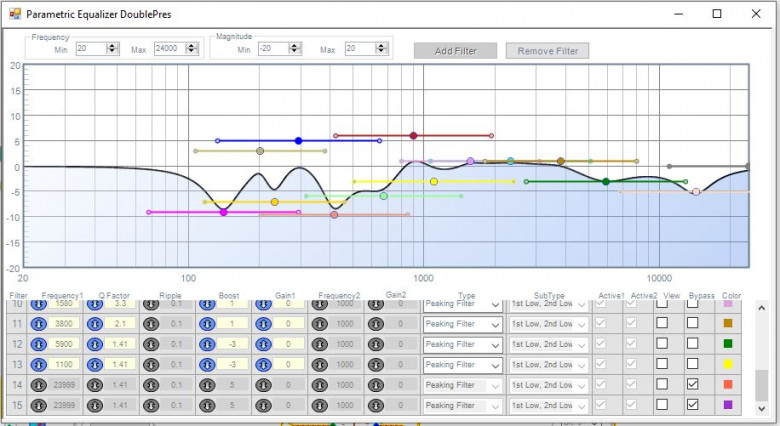Click the Frequency Max spinner arrows
780x426 pixels.
(x=191, y=48)
